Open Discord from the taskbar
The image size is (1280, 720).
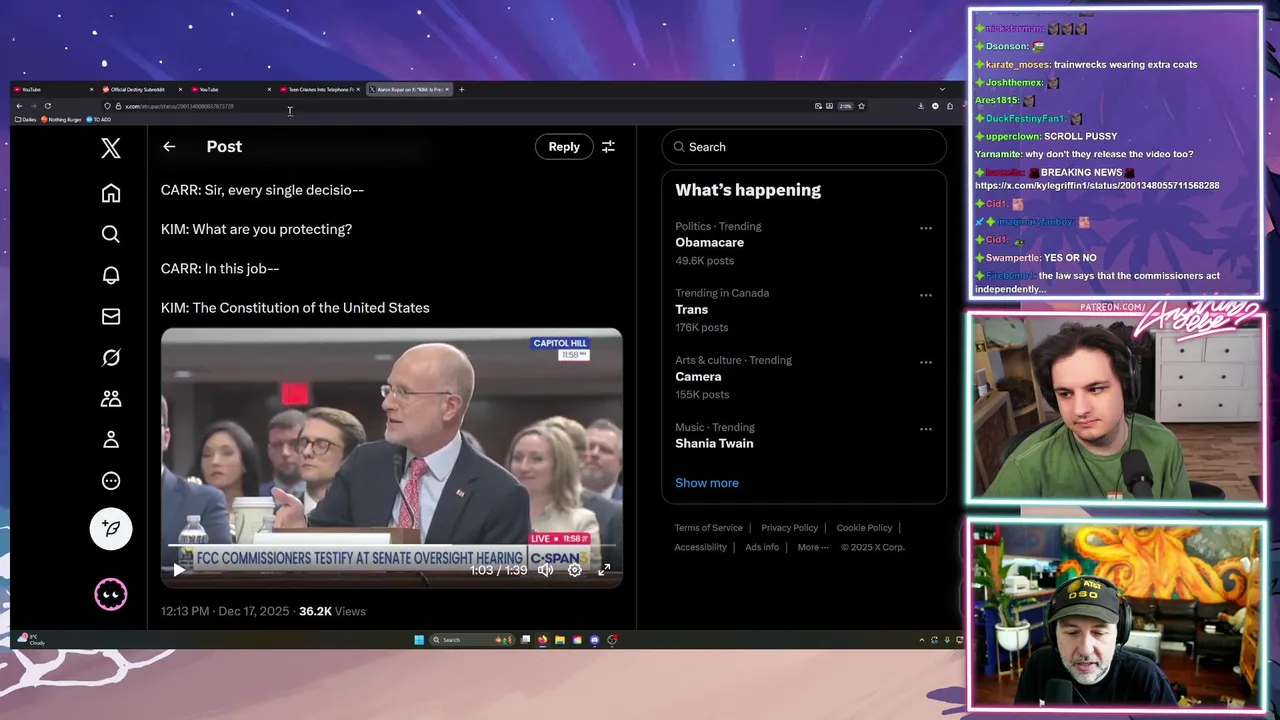tap(595, 640)
